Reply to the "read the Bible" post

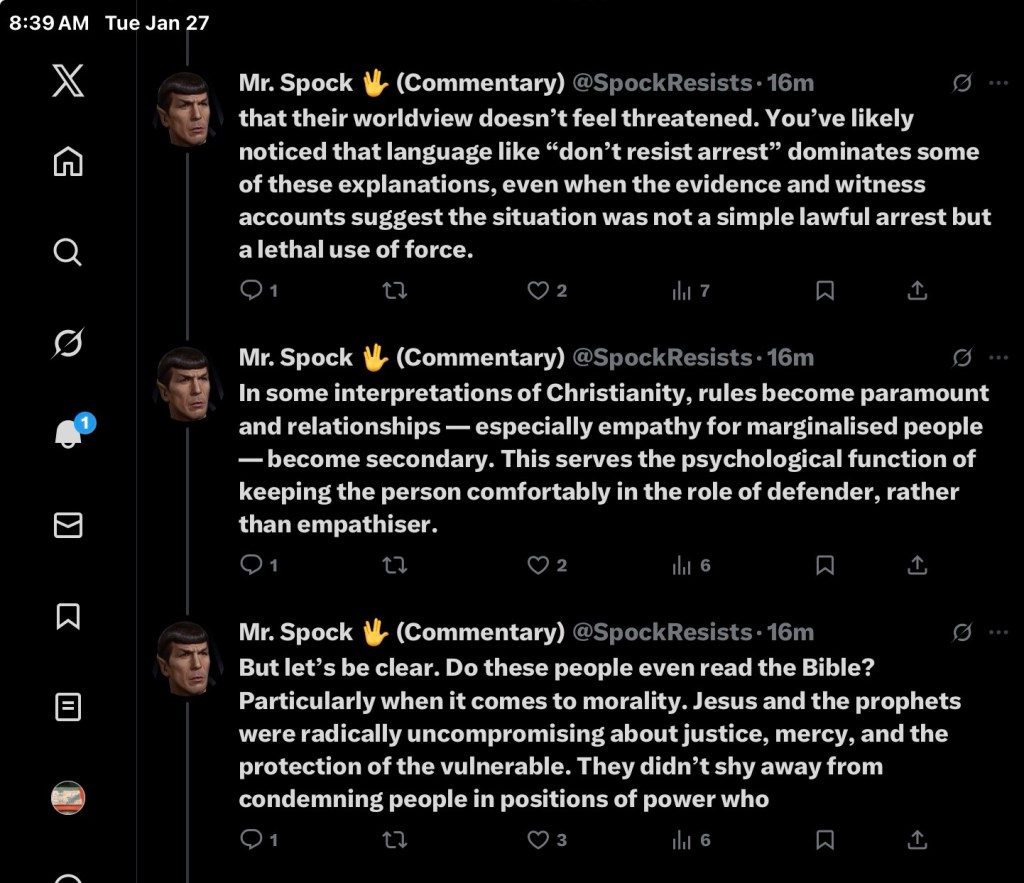point(251,840)
